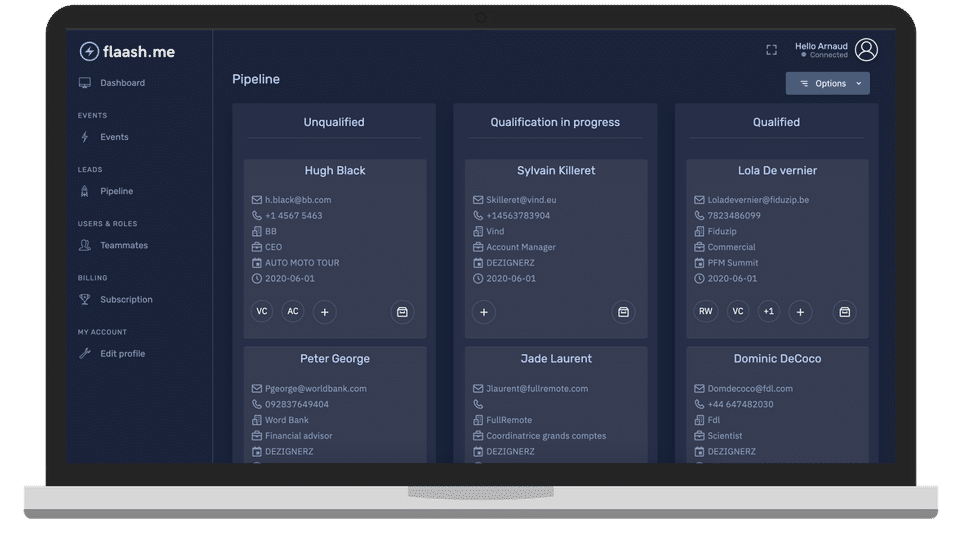The image size is (960, 539).
Task: Click email Domdecoco@fdl.com
Action: 750,388
